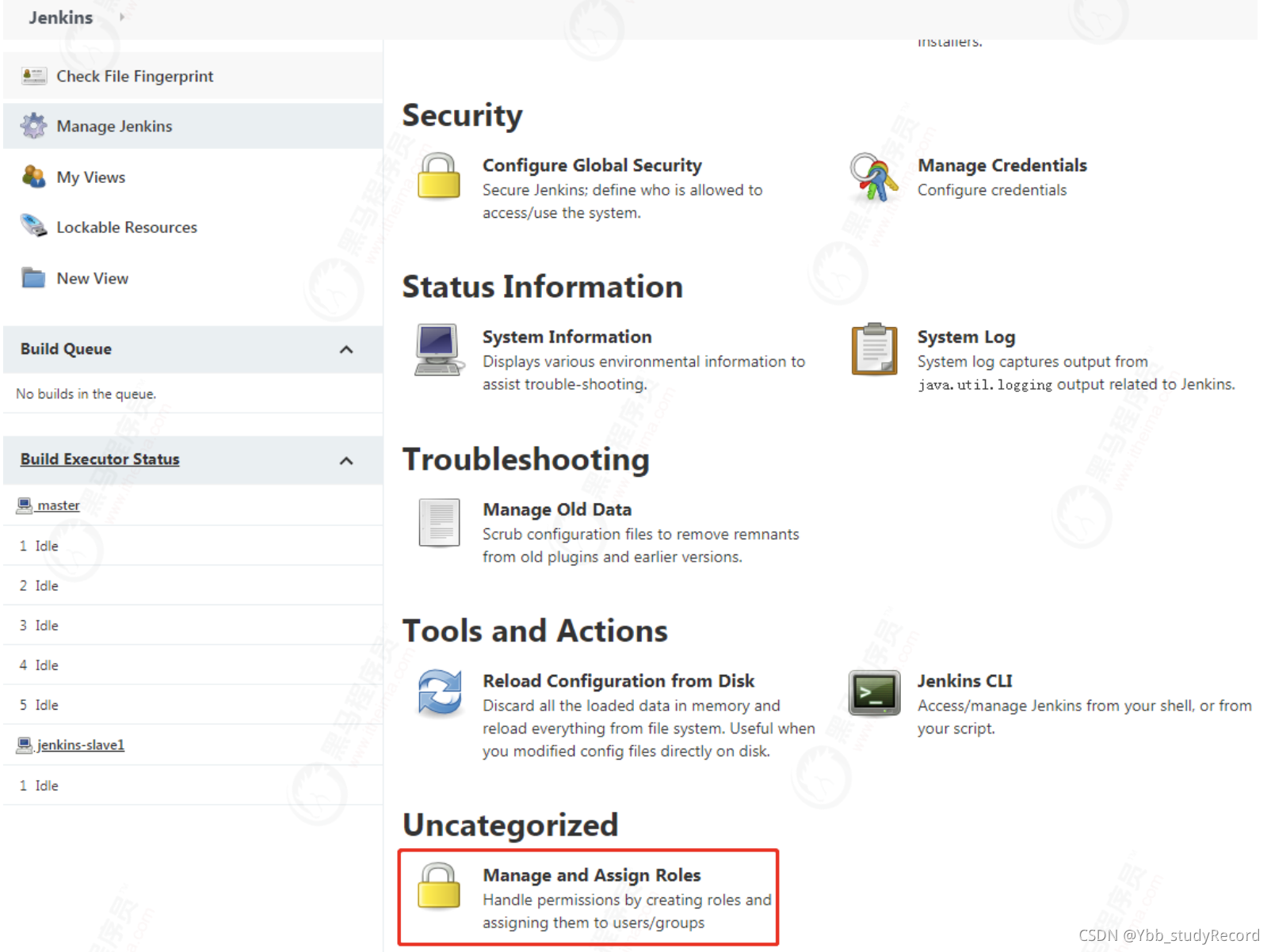The width and height of the screenshot is (1271, 952).
Task: Click the System Log clipboard icon
Action: coord(874,348)
